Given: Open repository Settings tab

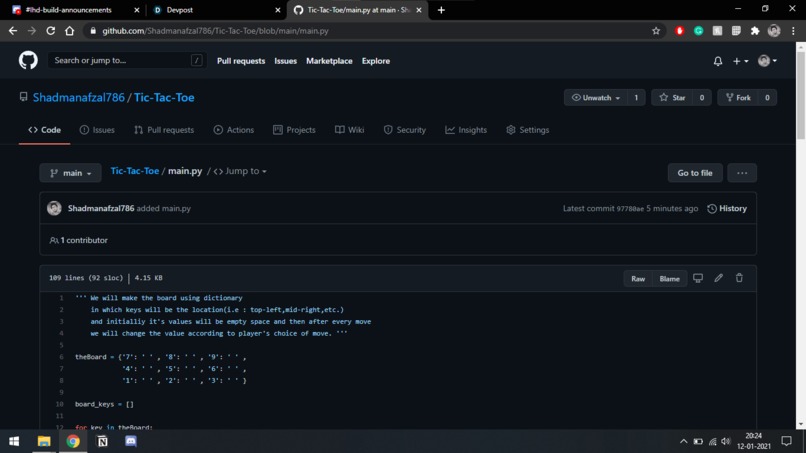Looking at the screenshot, I should (527, 130).
